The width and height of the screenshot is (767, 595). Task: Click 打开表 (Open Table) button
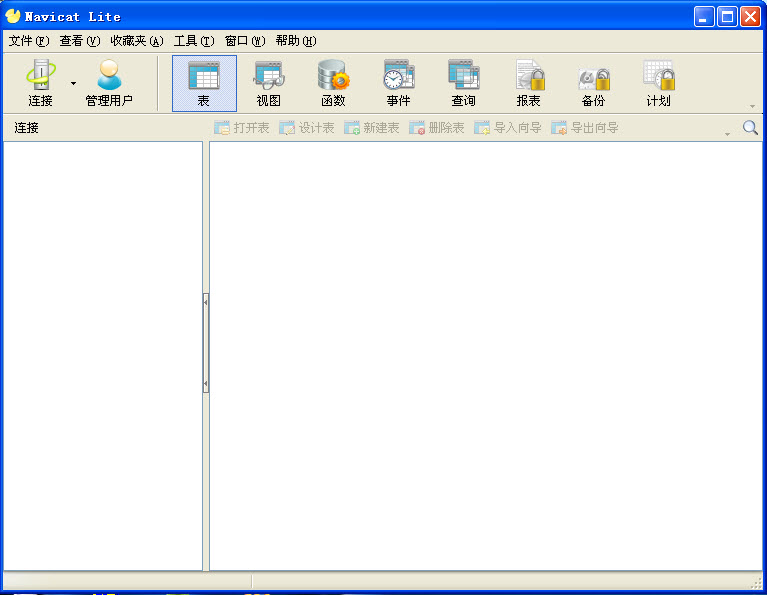tap(242, 128)
